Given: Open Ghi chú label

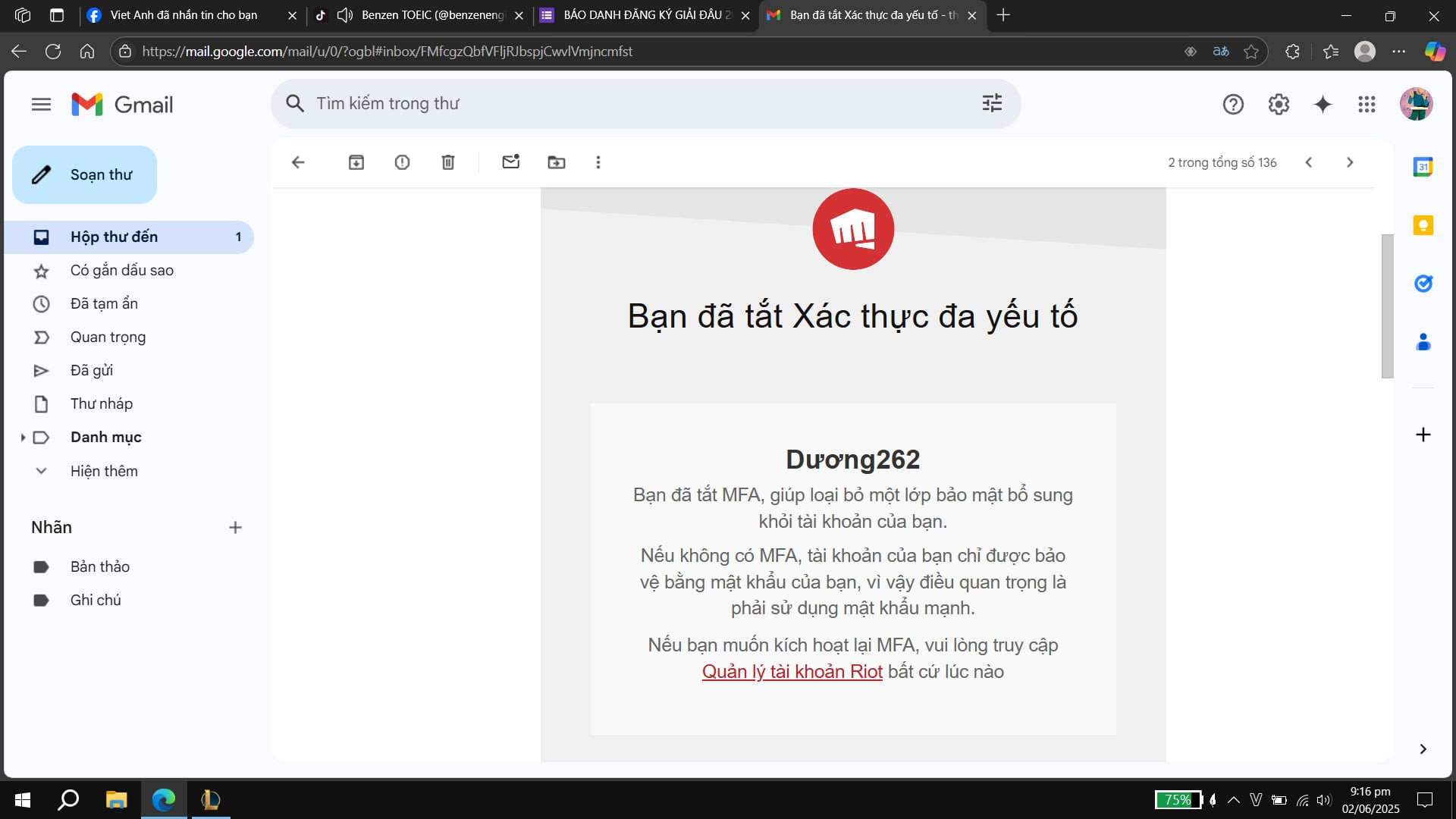Looking at the screenshot, I should [x=129, y=600].
